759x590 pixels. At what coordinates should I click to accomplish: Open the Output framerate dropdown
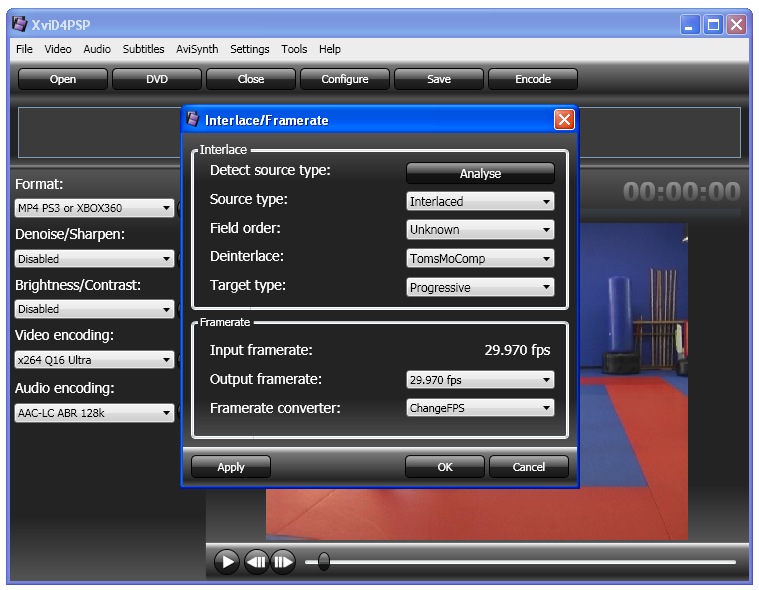480,380
